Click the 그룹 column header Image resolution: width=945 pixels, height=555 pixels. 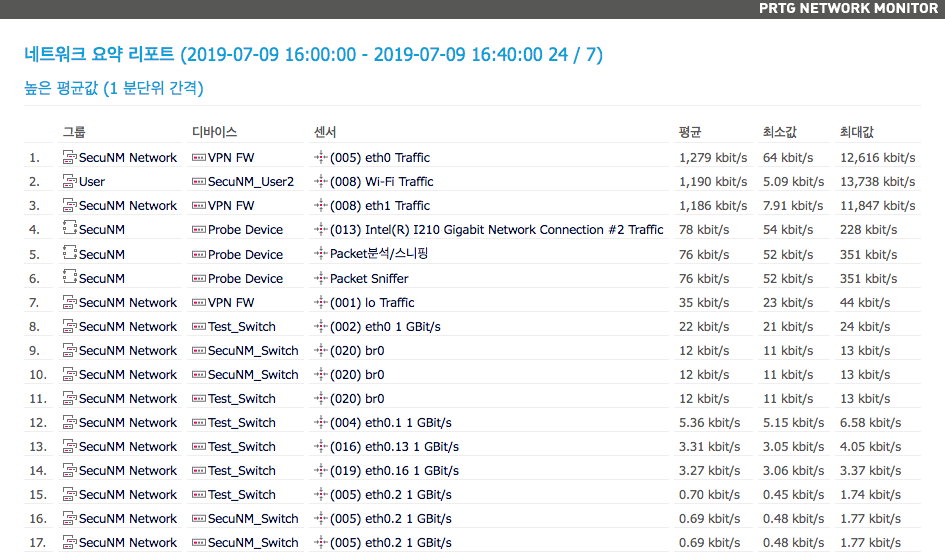click(74, 132)
